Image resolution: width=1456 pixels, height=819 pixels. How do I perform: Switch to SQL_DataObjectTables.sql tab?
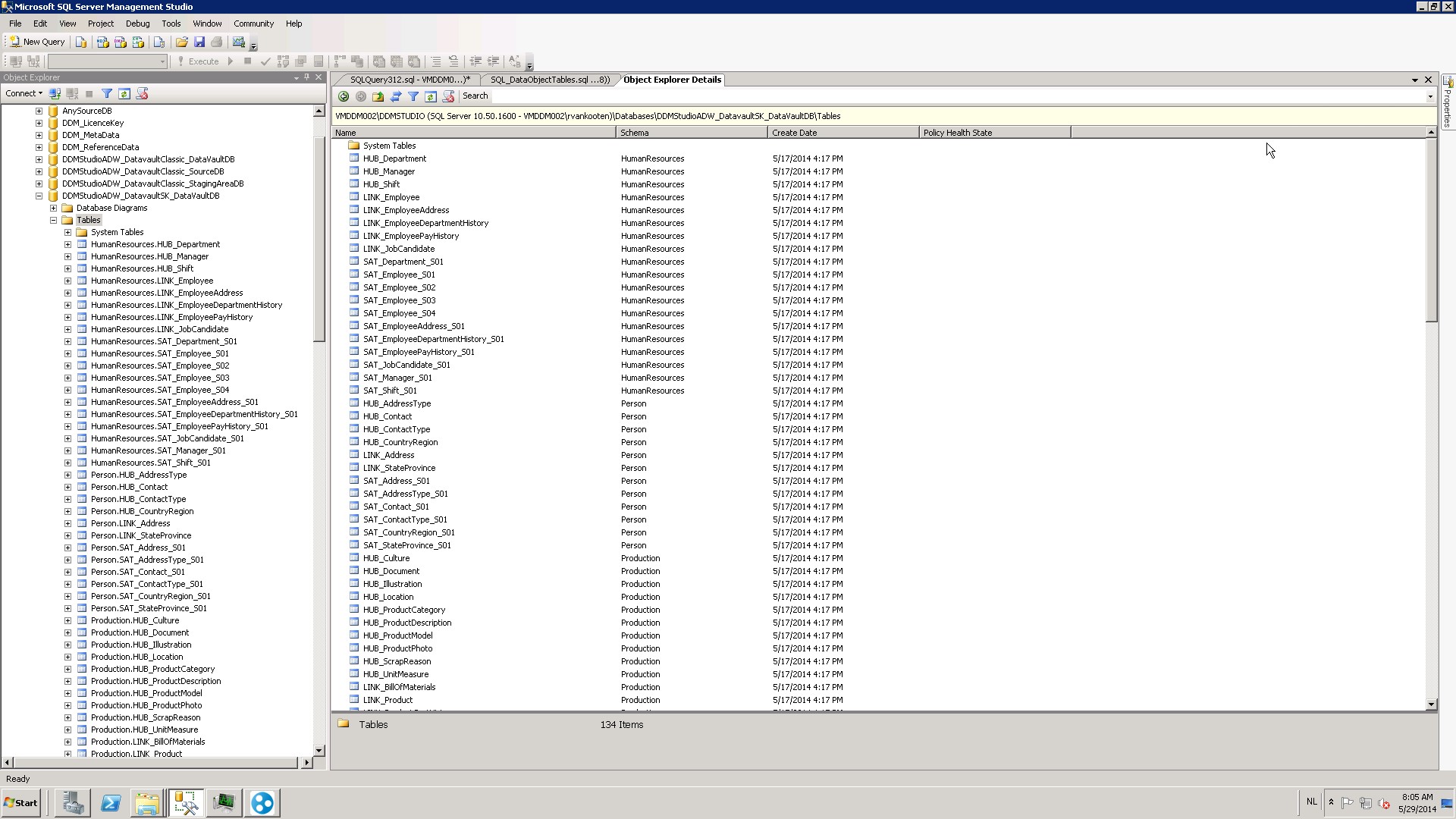pos(550,80)
